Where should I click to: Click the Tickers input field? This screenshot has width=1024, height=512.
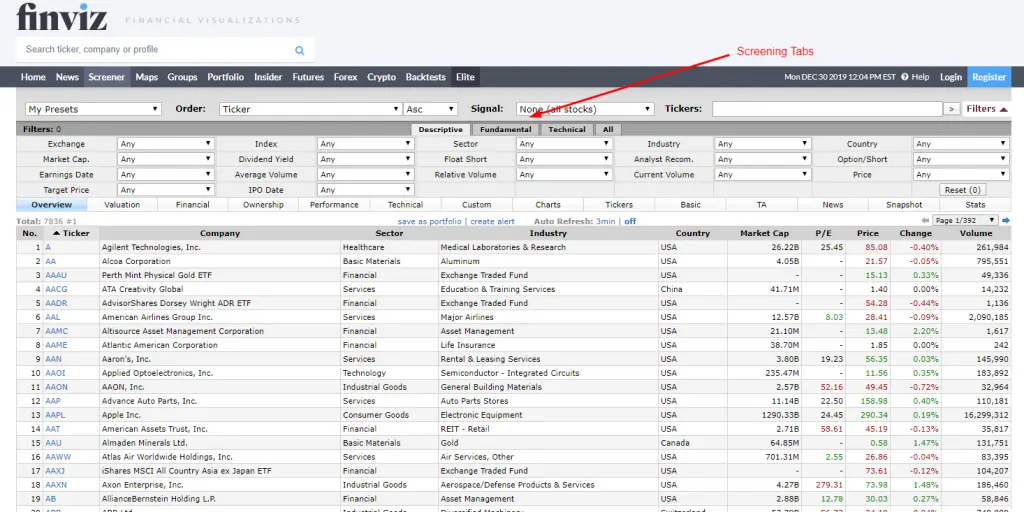[x=827, y=109]
